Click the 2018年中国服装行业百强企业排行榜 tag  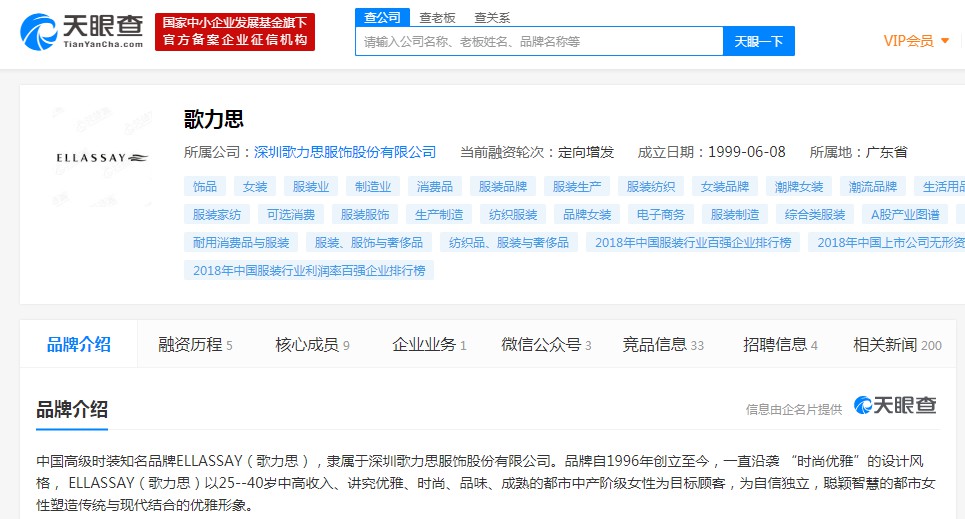(x=693, y=243)
